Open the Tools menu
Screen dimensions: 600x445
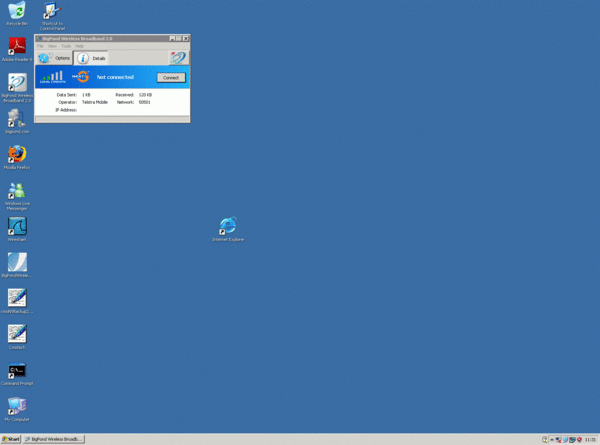(x=66, y=46)
